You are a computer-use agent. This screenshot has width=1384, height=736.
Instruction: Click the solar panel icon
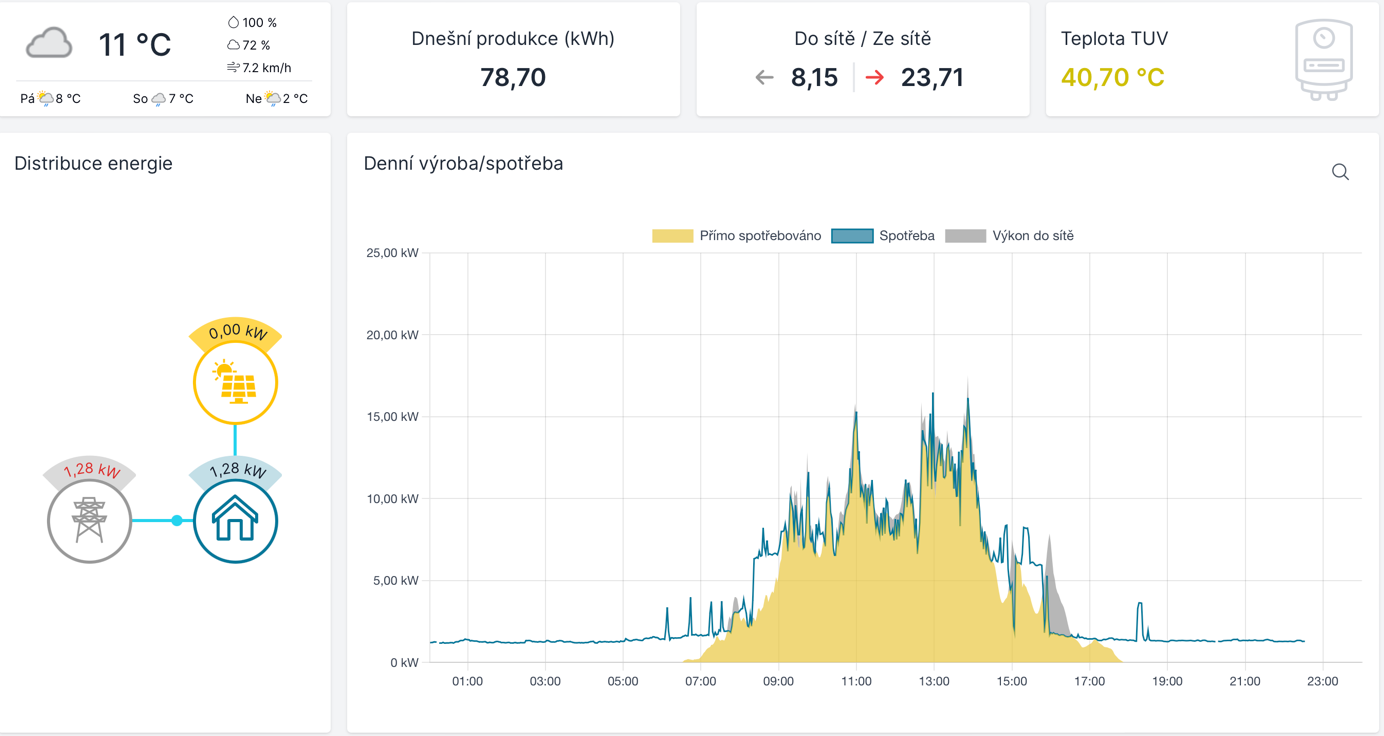(235, 384)
